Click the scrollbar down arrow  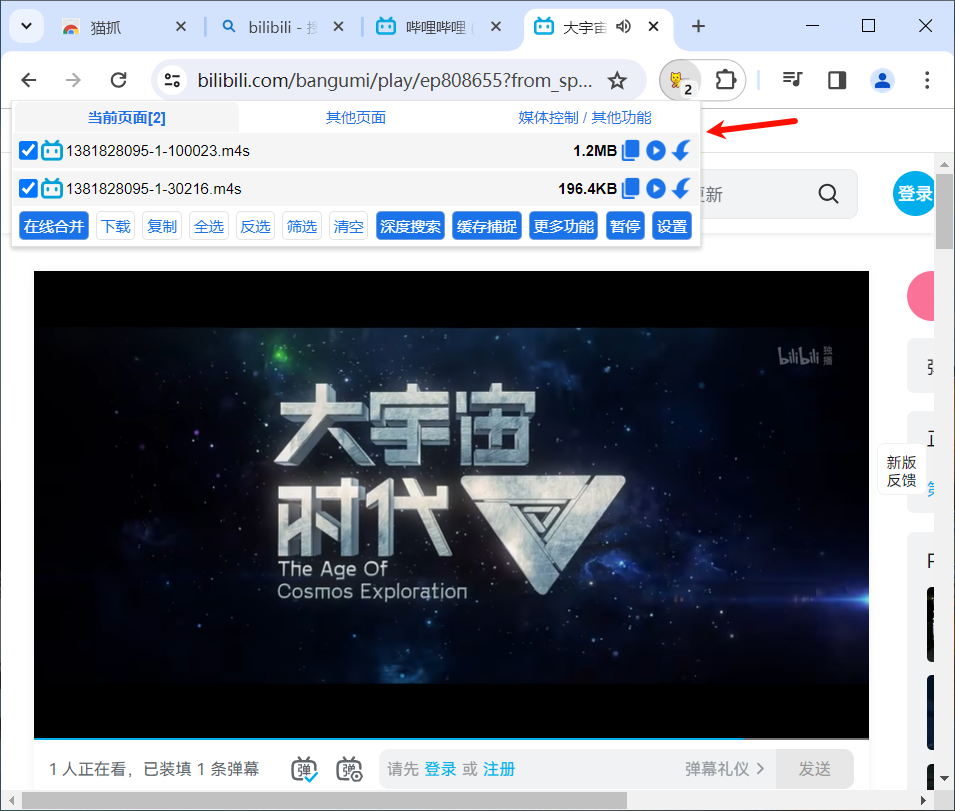(x=944, y=778)
